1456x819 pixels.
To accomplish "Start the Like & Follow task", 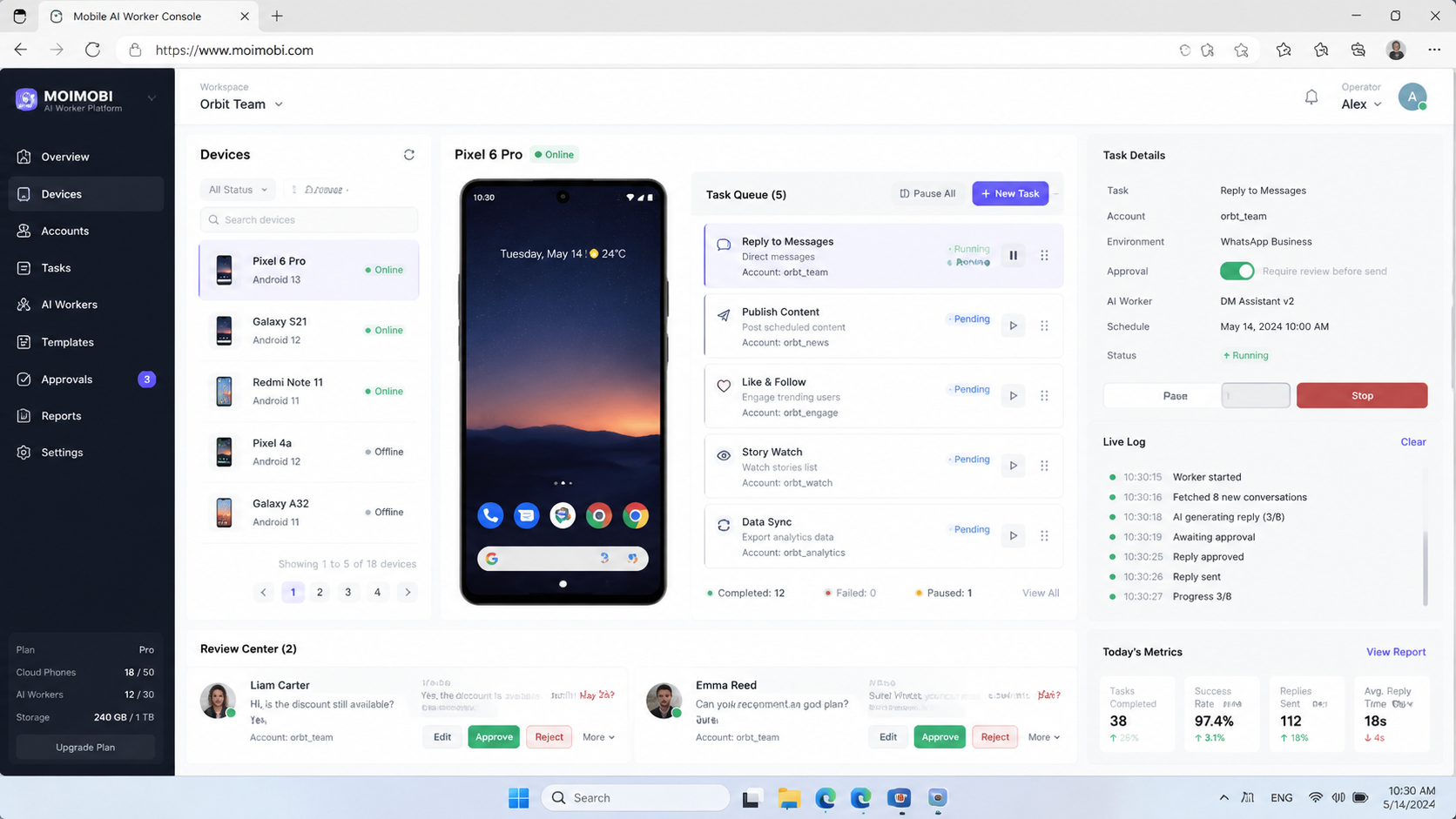I will point(1013,396).
